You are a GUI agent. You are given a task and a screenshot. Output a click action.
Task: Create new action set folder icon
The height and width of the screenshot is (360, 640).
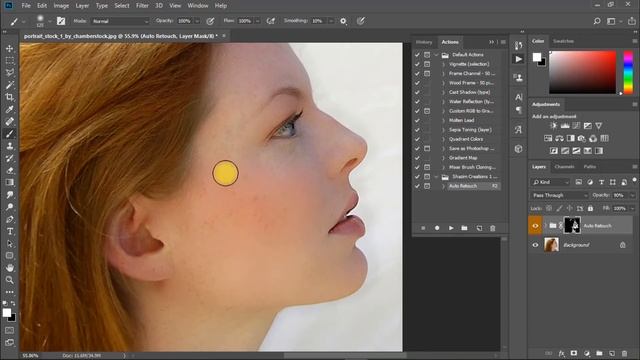click(x=464, y=228)
